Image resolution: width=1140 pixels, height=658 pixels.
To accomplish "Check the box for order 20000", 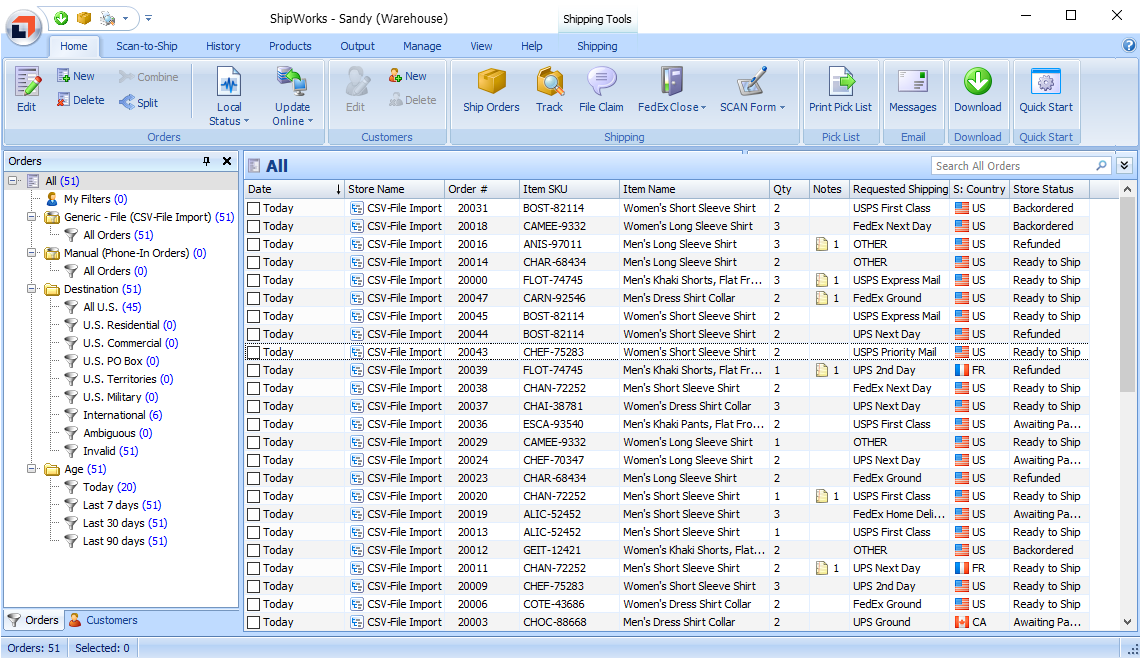I will pyautogui.click(x=254, y=280).
